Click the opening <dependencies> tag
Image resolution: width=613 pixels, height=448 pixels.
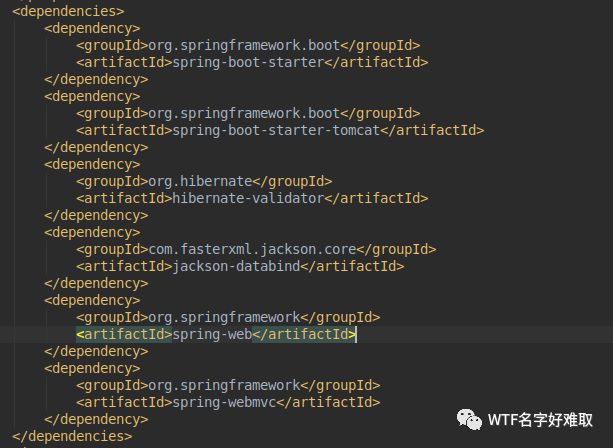coord(68,11)
